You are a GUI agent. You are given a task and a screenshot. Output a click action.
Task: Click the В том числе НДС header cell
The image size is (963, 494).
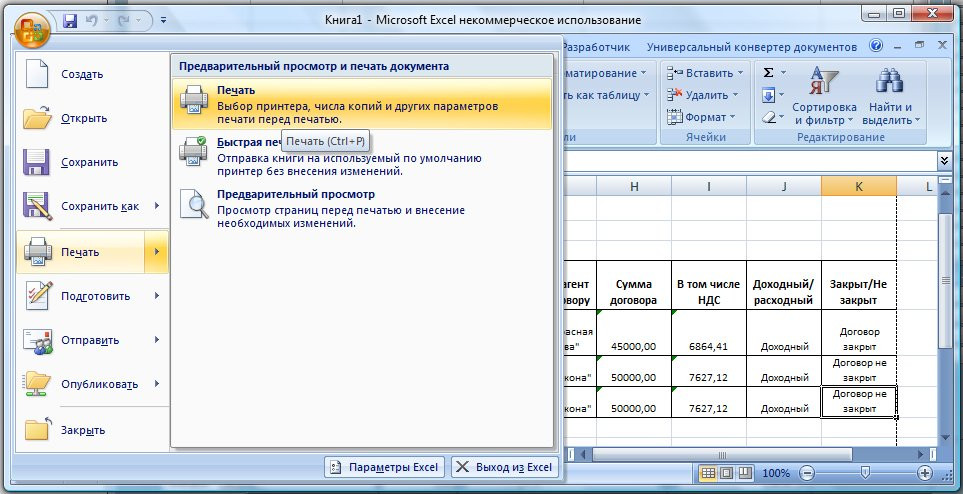(709, 285)
